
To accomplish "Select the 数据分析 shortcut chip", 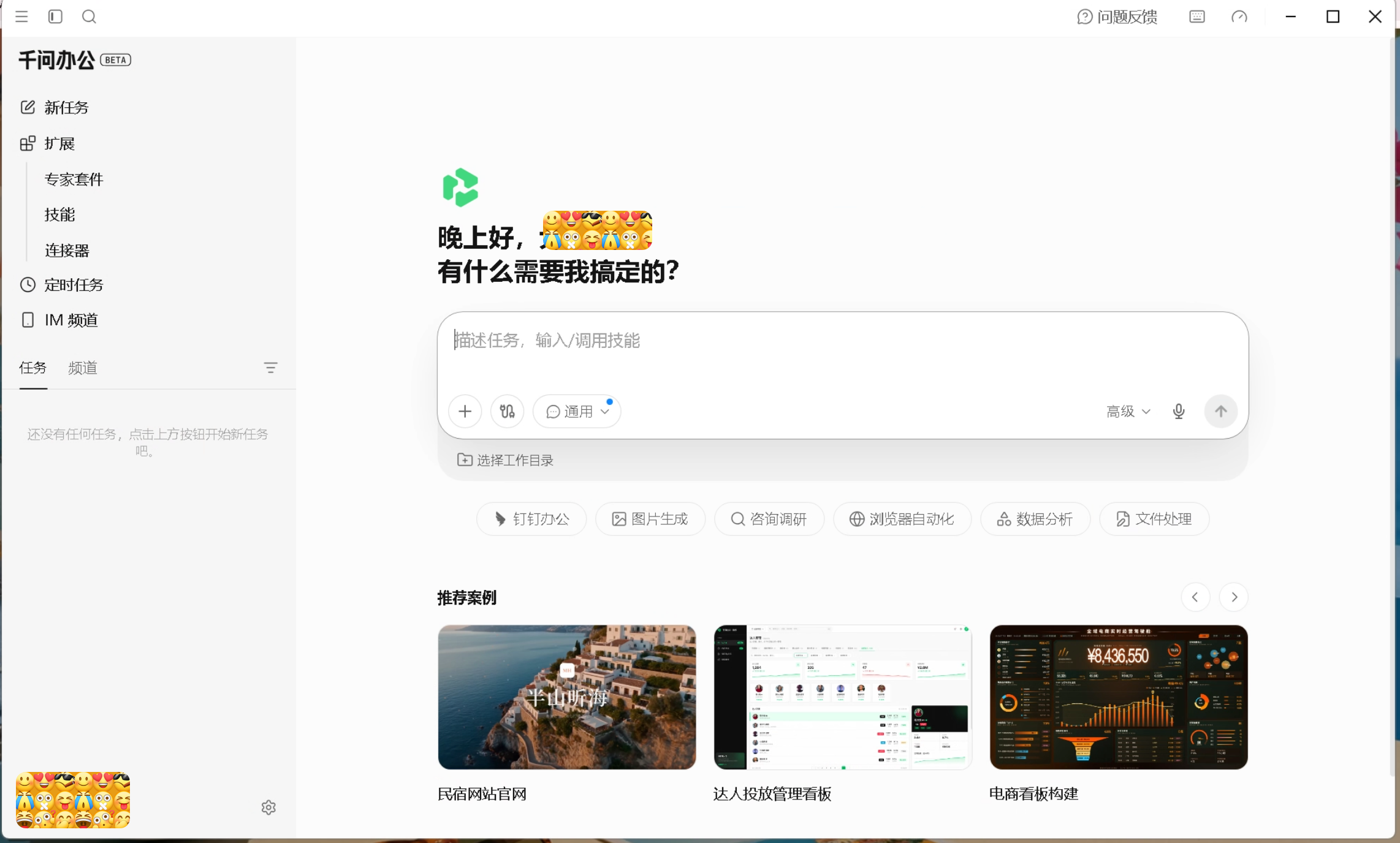I will [x=1035, y=519].
